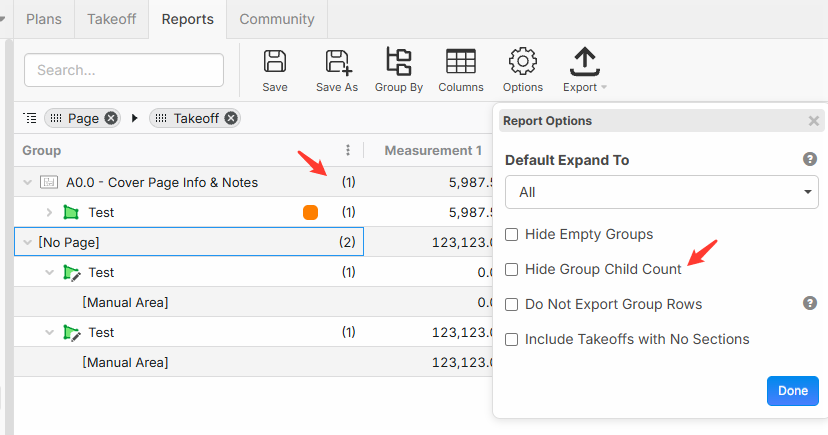Collapse the A0.0 Cover Page group
This screenshot has height=435, width=828.
click(x=26, y=182)
